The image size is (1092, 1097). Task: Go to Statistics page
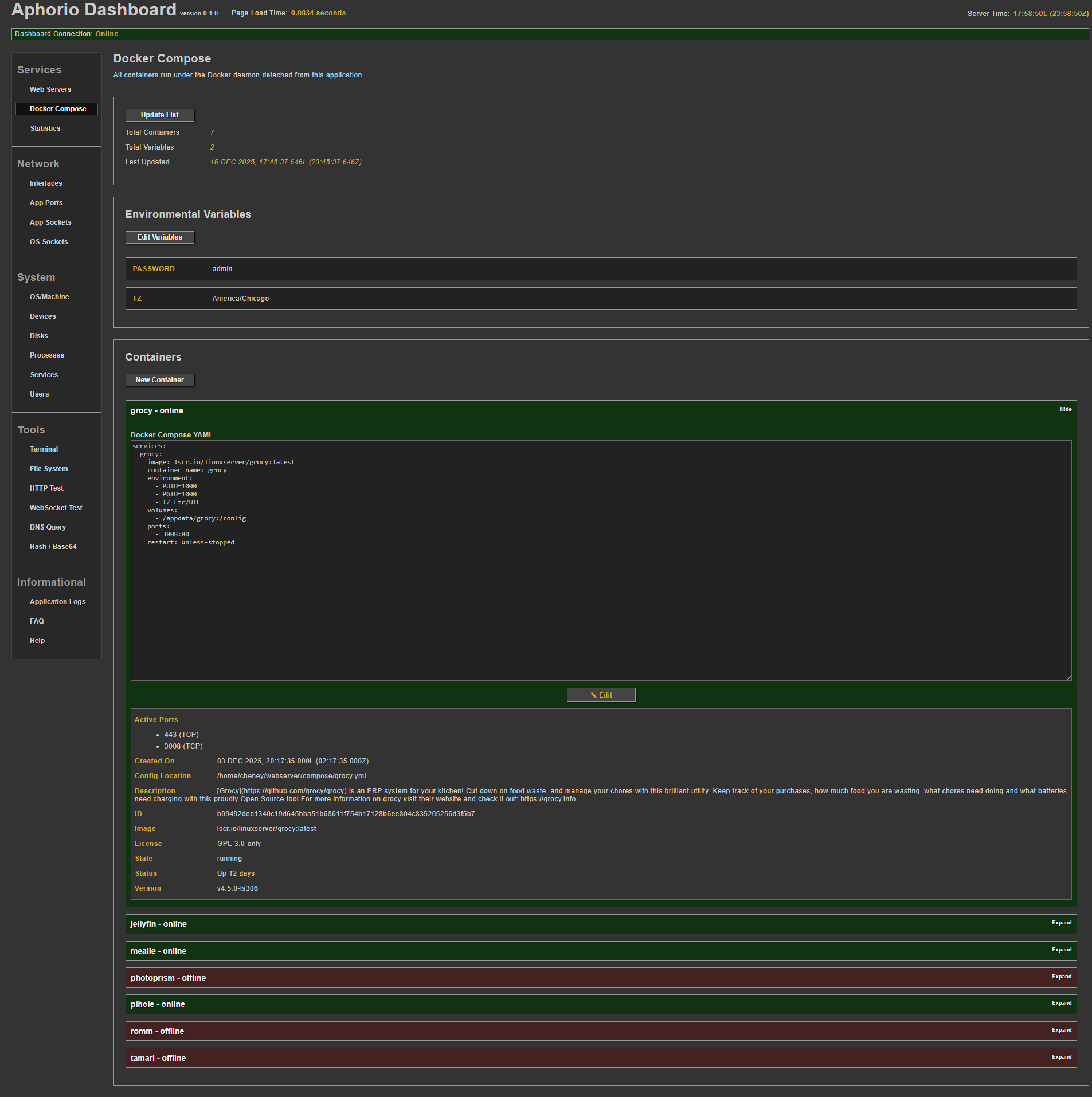(45, 128)
